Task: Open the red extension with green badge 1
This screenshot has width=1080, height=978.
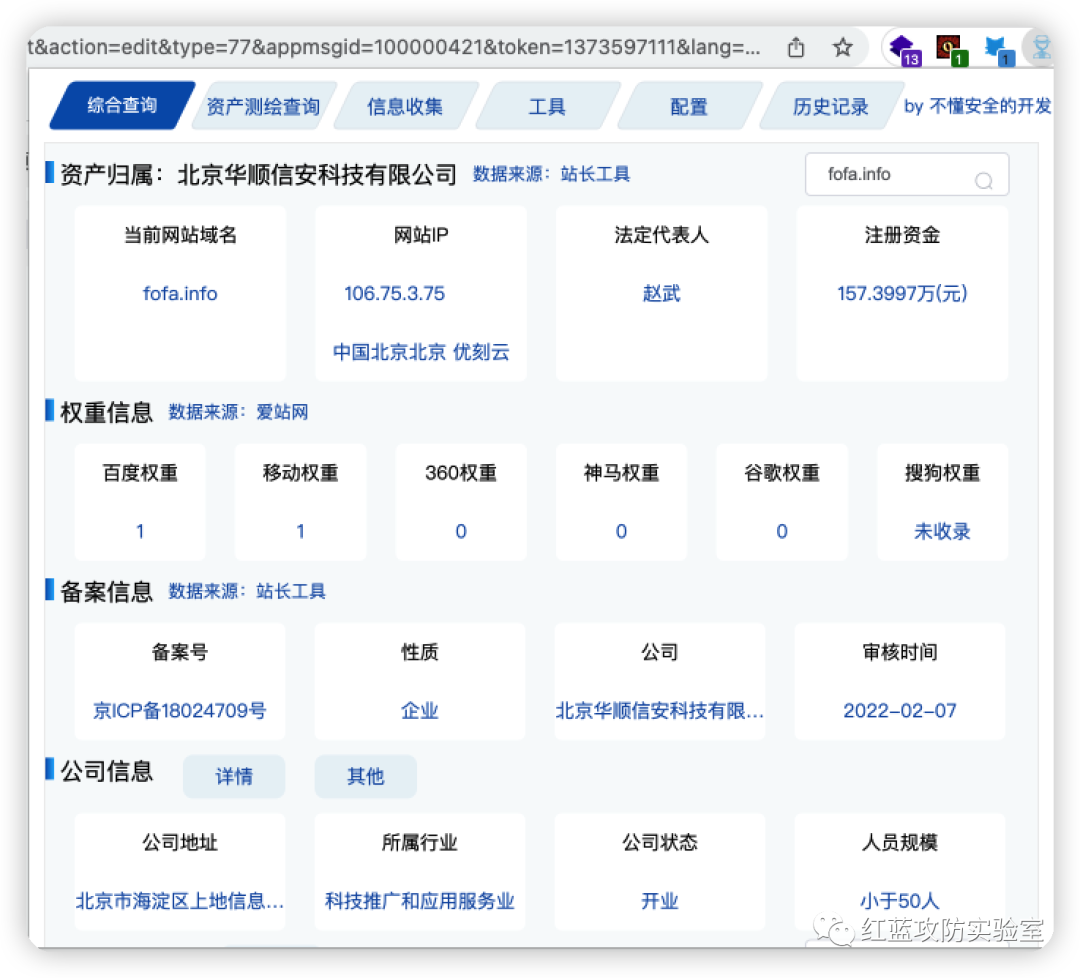Action: click(x=951, y=50)
